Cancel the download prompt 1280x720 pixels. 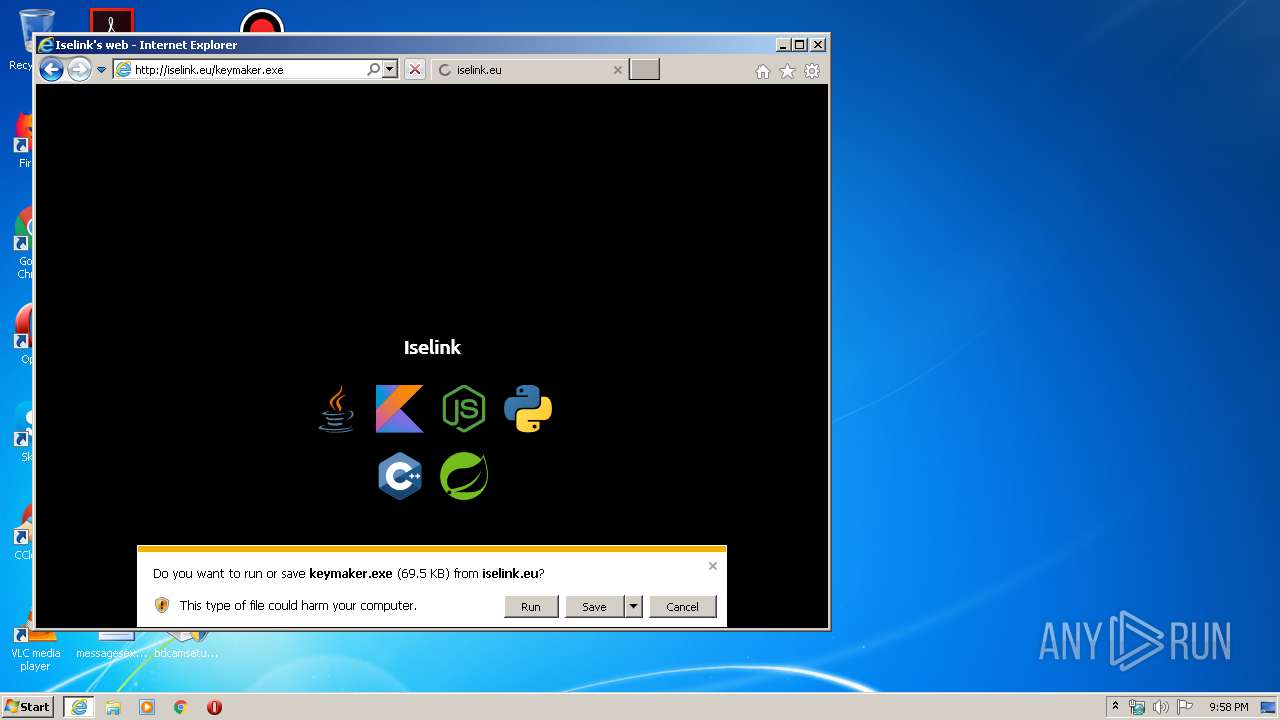(682, 606)
